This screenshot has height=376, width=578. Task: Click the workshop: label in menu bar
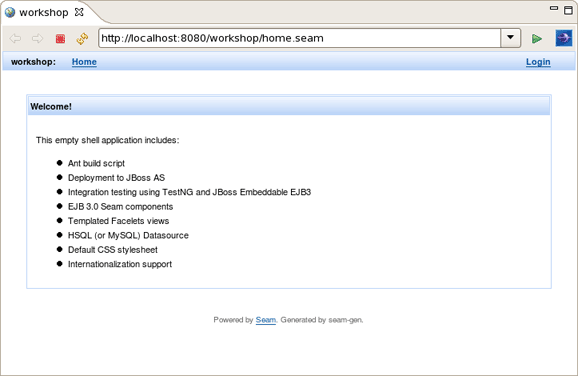click(34, 62)
